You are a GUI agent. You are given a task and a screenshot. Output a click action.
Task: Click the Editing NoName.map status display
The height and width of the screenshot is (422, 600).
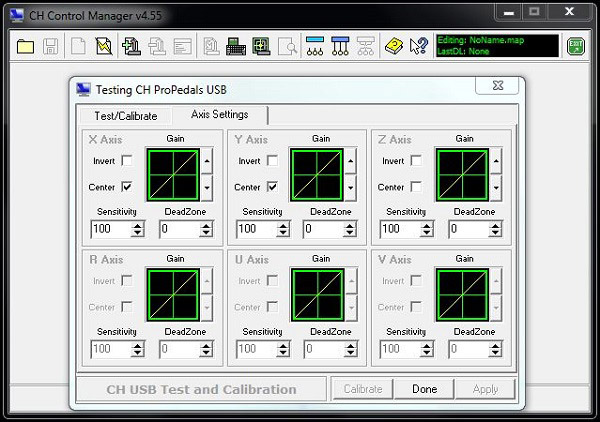497,46
